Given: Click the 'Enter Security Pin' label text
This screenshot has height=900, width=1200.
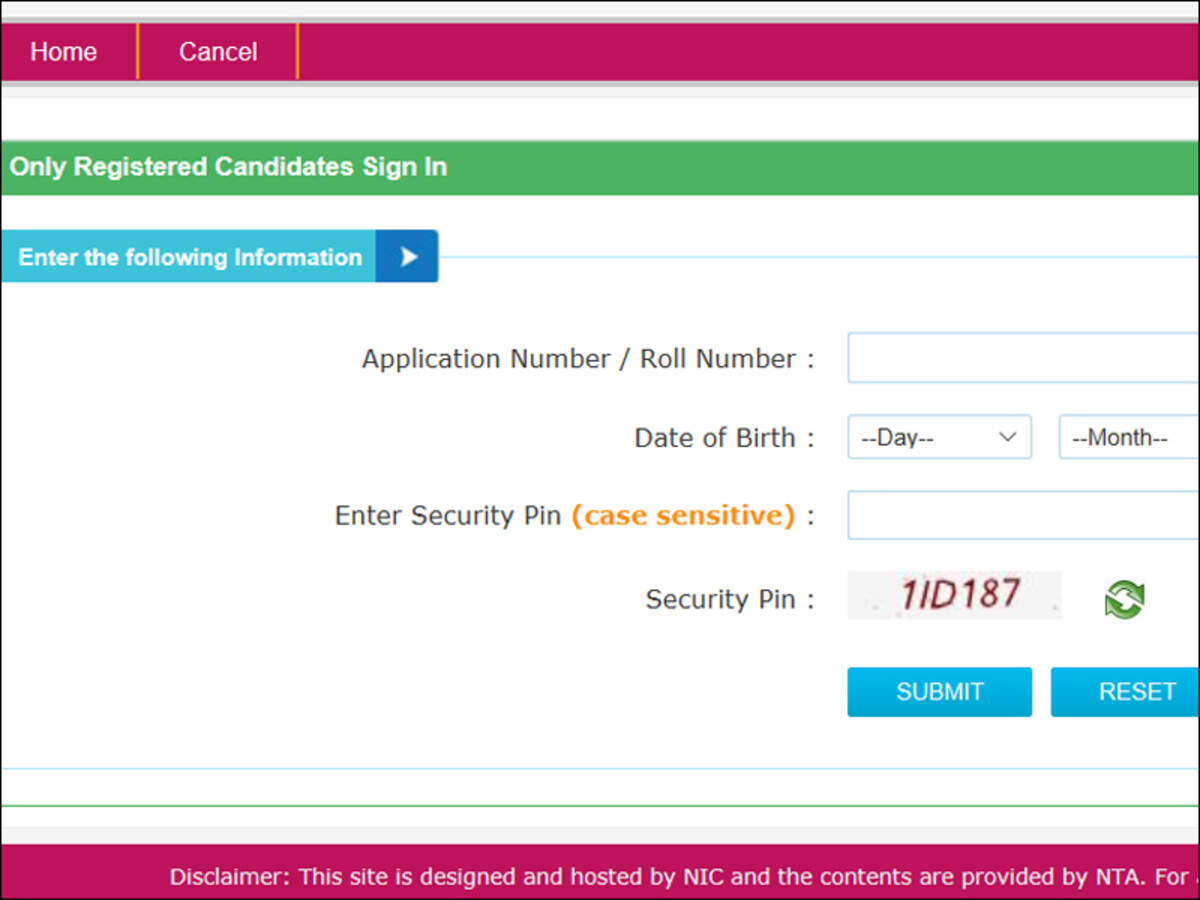Looking at the screenshot, I should (x=447, y=516).
